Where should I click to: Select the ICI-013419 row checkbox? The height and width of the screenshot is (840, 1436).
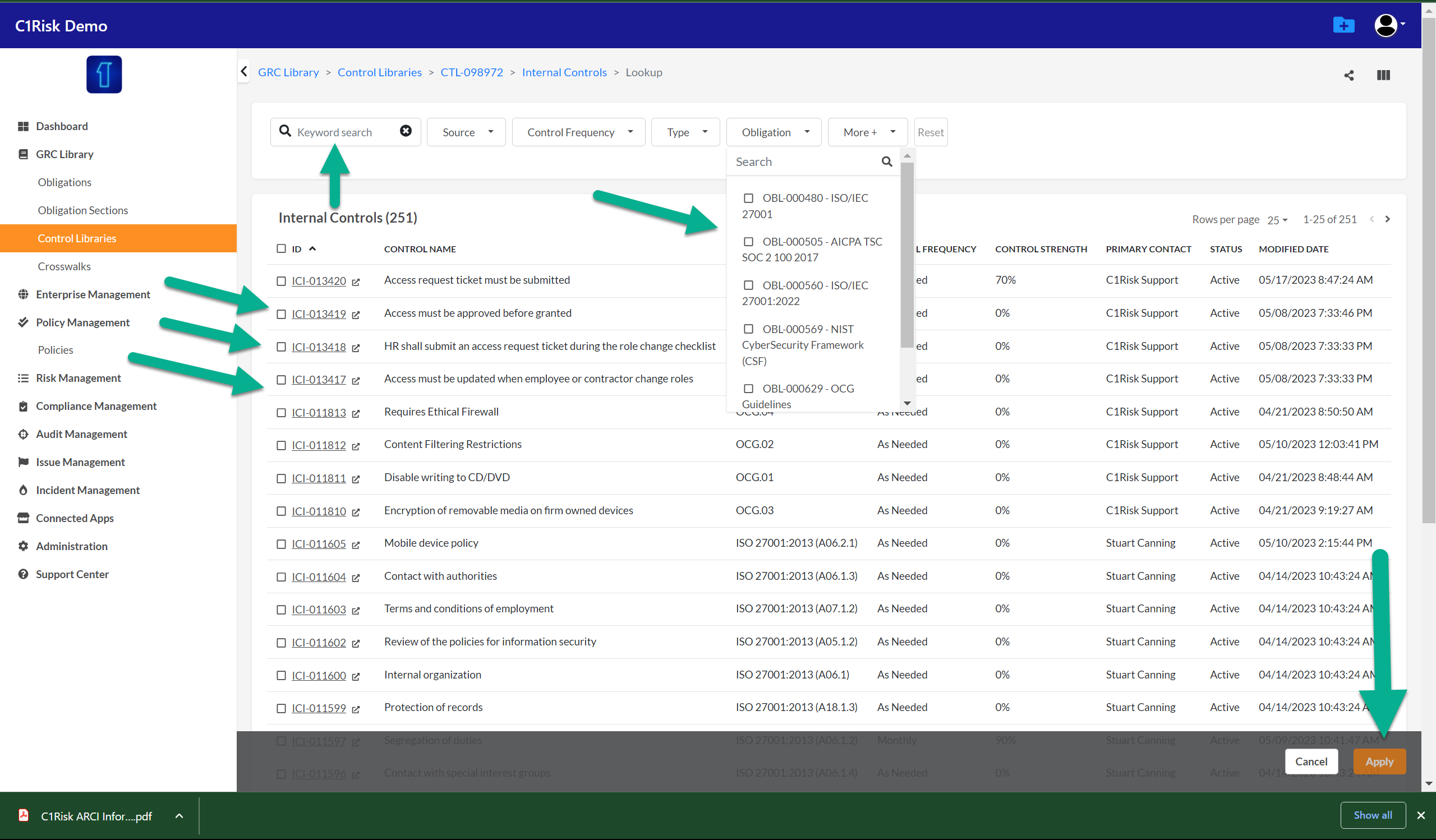[281, 315]
